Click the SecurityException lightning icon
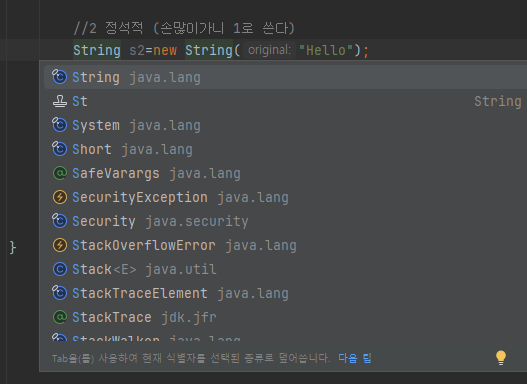Image resolution: width=527 pixels, height=384 pixels. pyautogui.click(x=60, y=197)
